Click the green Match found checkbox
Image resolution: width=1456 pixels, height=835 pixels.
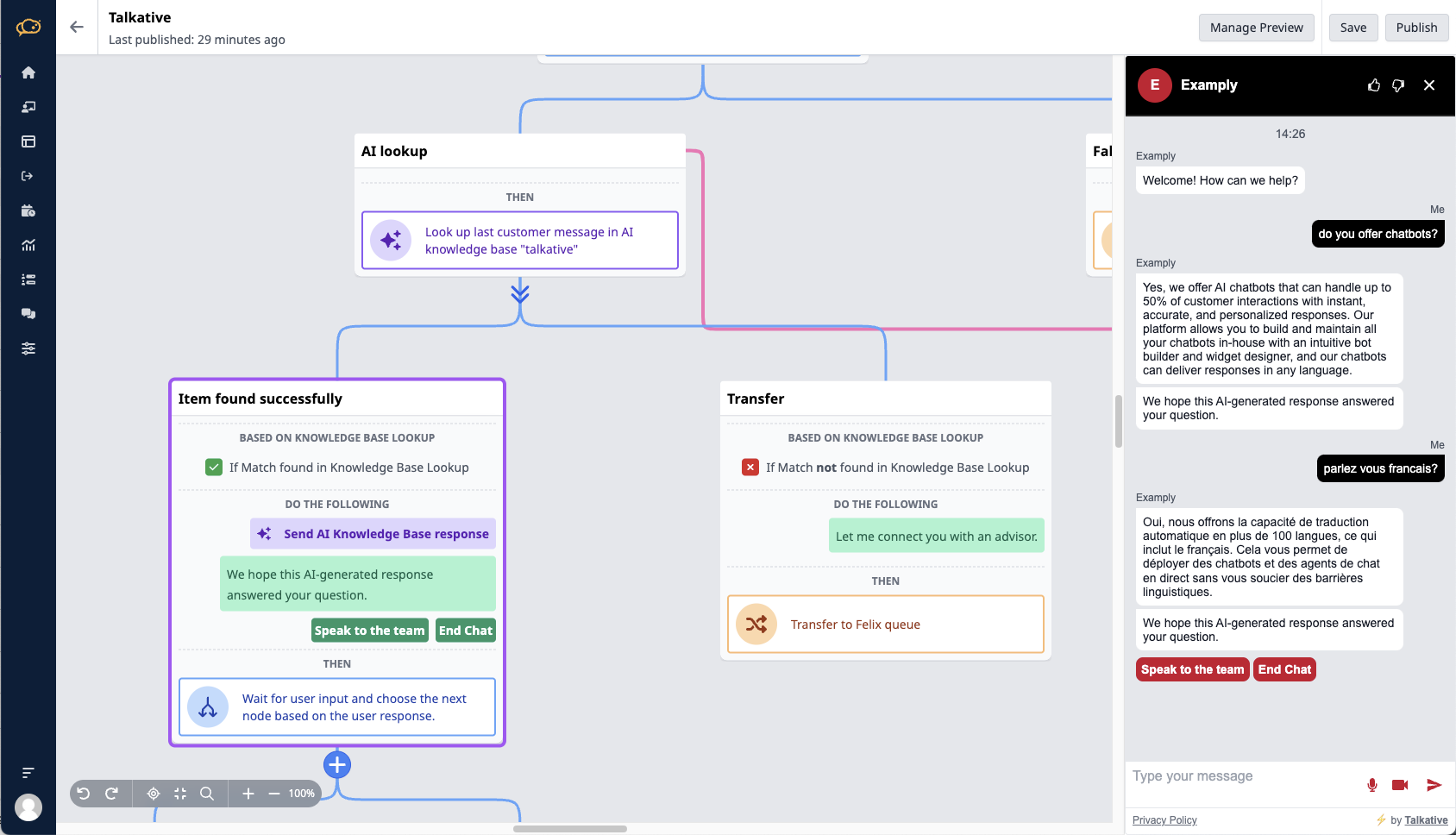214,468
